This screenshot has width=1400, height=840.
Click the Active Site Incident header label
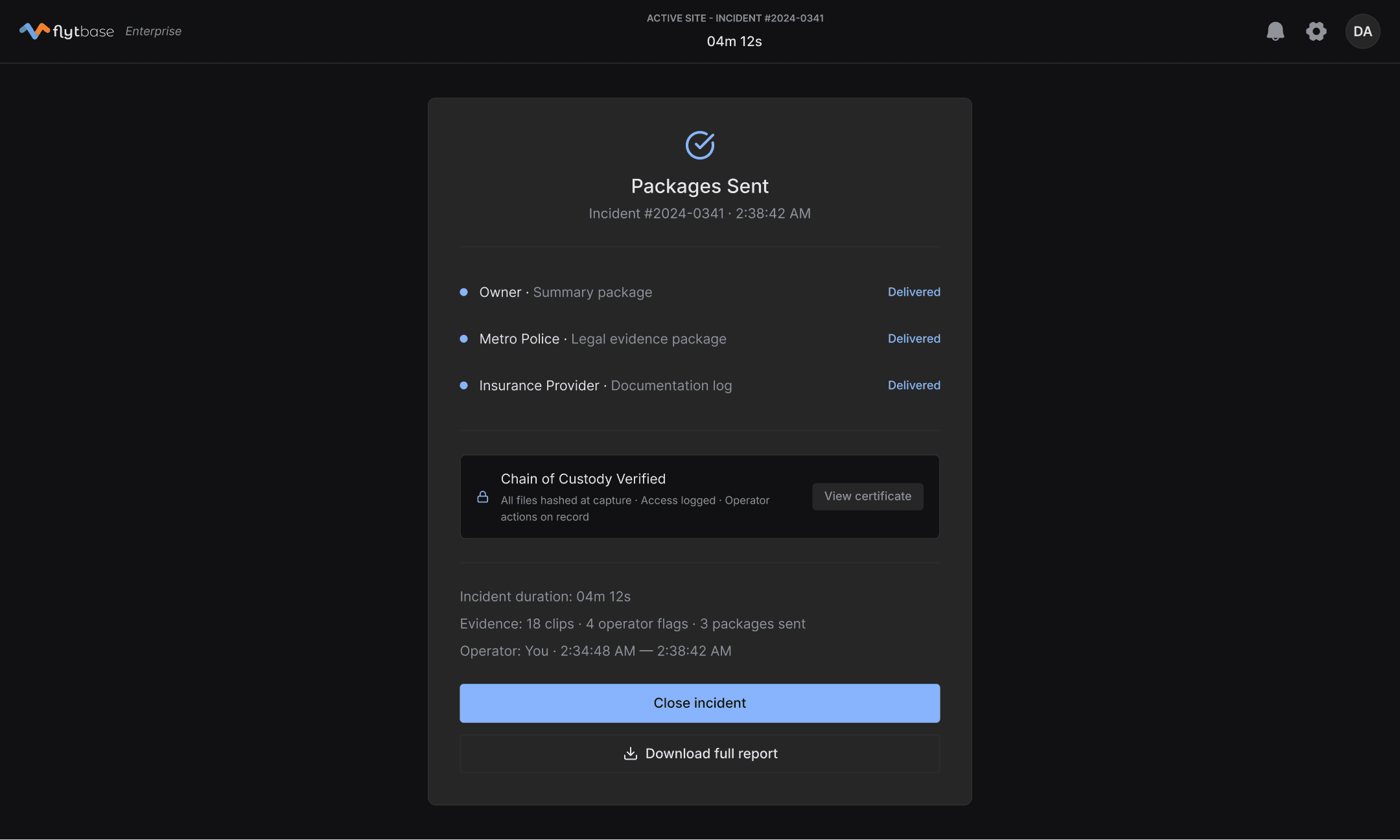735,18
